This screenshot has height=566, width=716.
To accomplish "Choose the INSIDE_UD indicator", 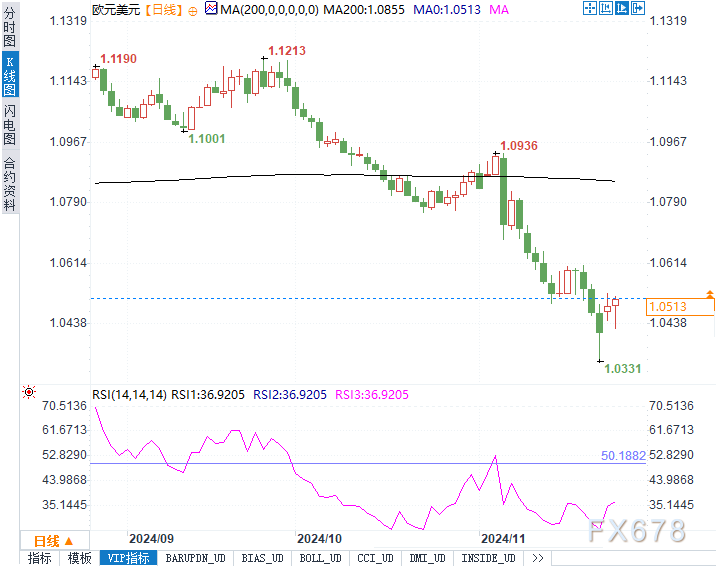I will (x=489, y=558).
